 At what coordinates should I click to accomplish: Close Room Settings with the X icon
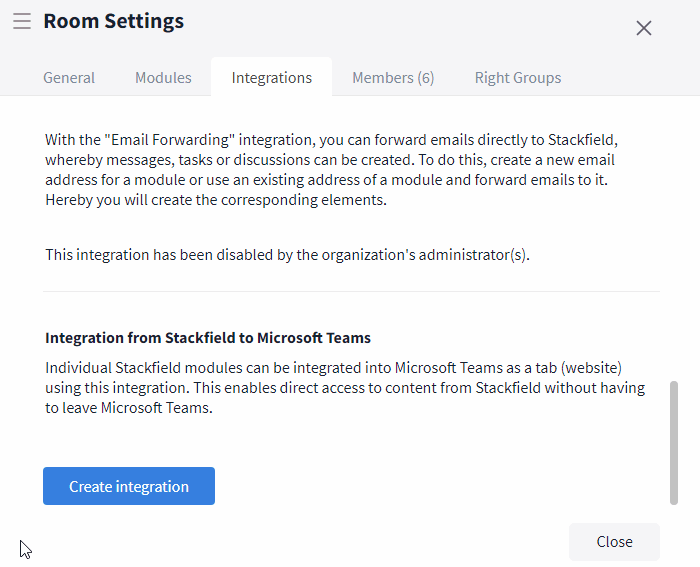[643, 28]
